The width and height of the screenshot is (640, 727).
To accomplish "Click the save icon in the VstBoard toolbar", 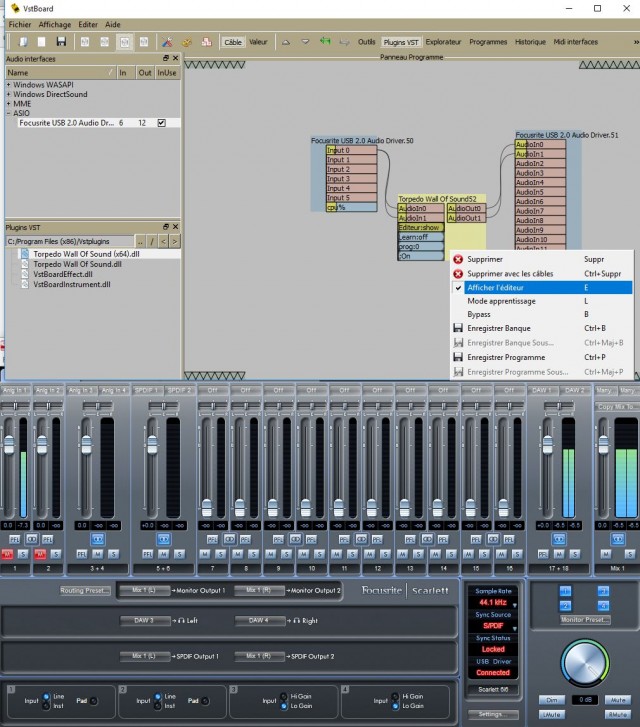I will [x=61, y=42].
